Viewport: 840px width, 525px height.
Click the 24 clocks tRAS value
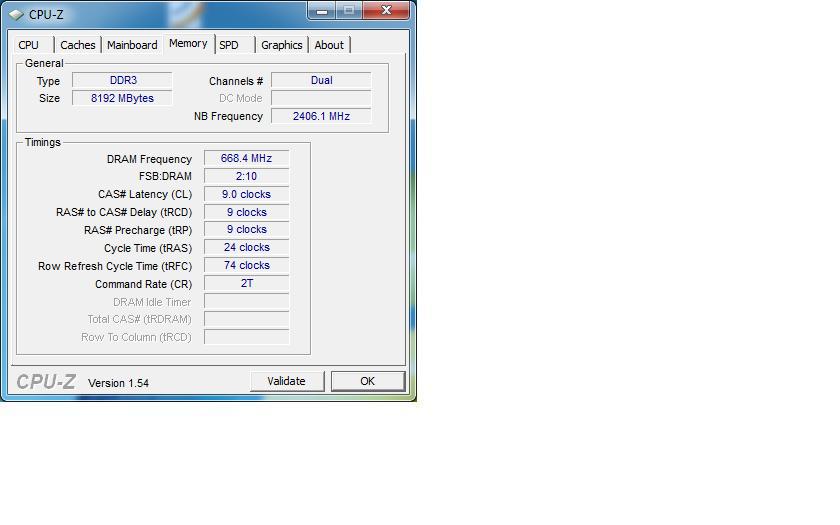pos(246,248)
